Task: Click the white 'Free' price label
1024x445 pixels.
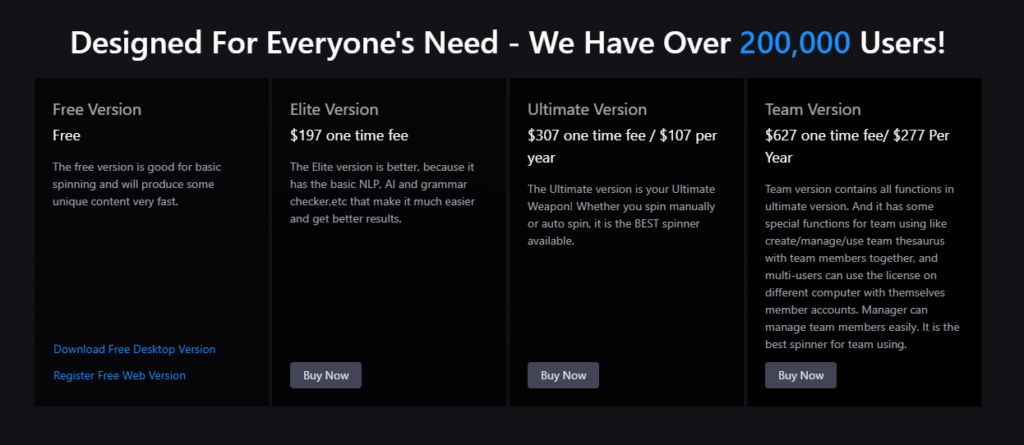Action: tap(67, 135)
